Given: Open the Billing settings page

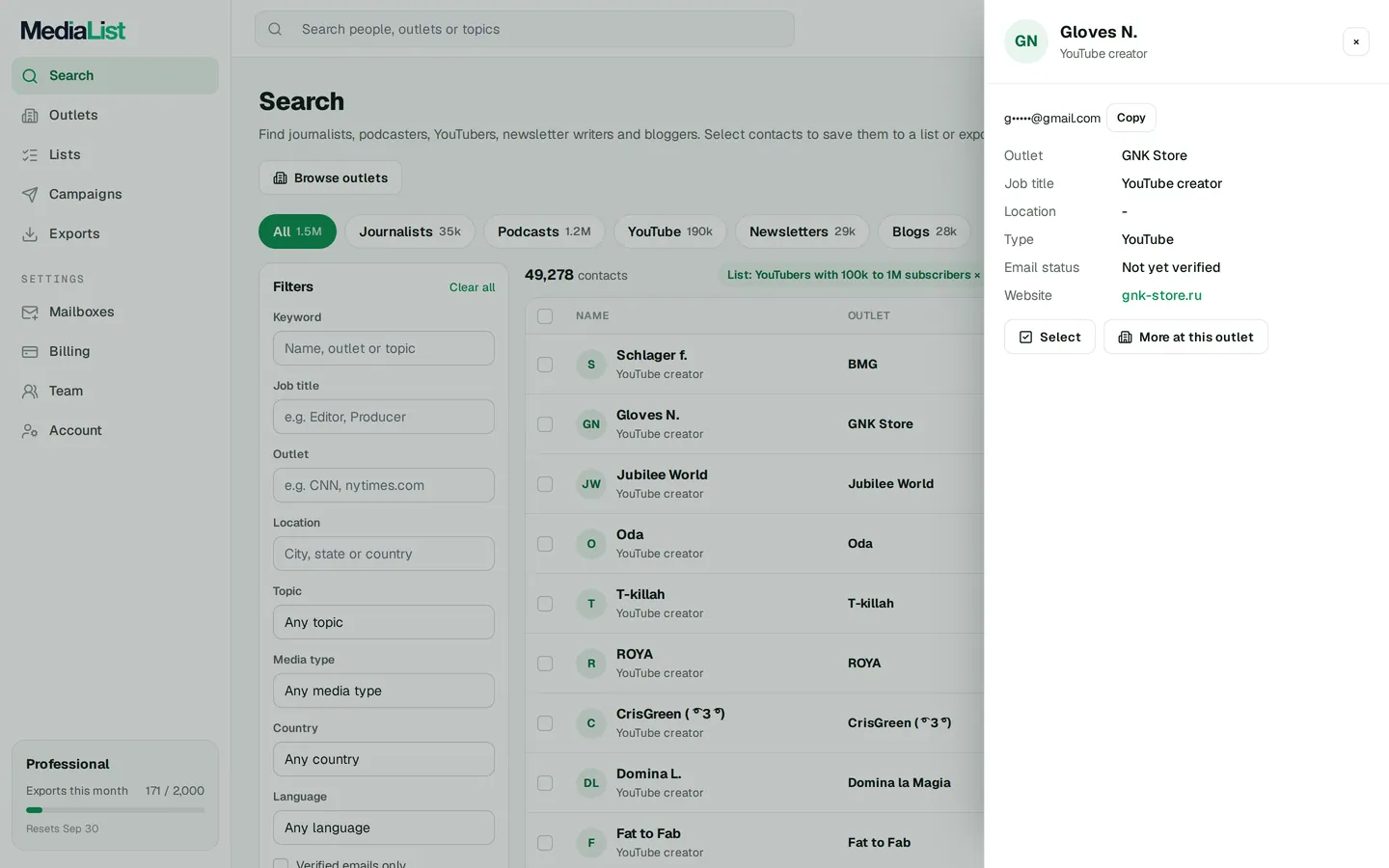Looking at the screenshot, I should tap(115, 351).
